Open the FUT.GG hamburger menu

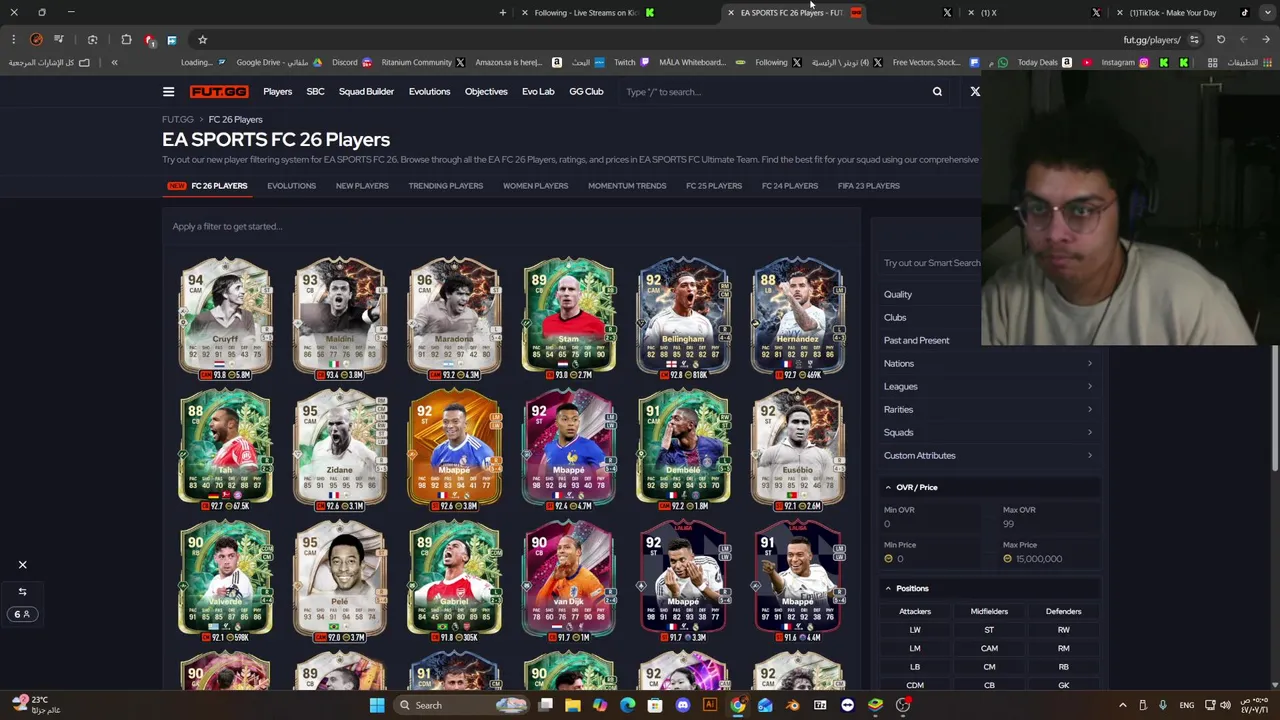(168, 92)
